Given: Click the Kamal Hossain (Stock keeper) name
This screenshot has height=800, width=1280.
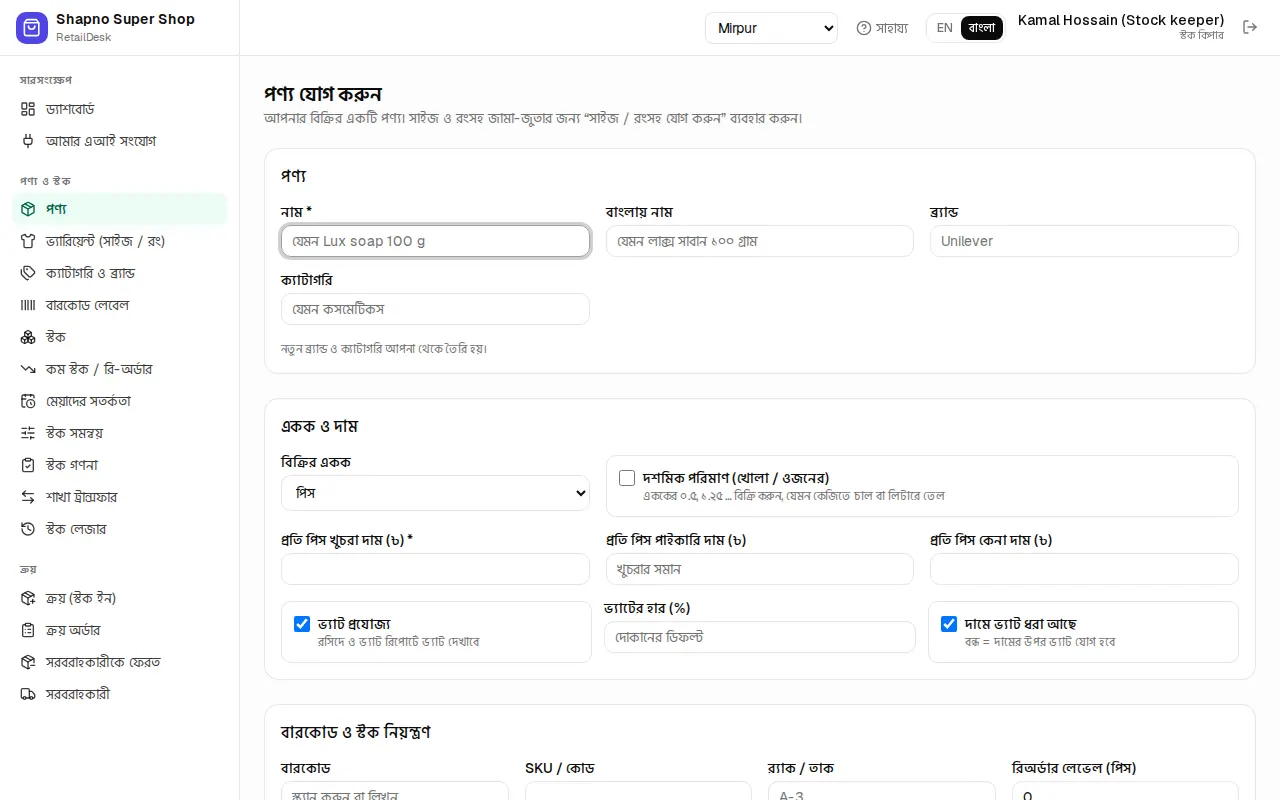Looking at the screenshot, I should [1121, 20].
